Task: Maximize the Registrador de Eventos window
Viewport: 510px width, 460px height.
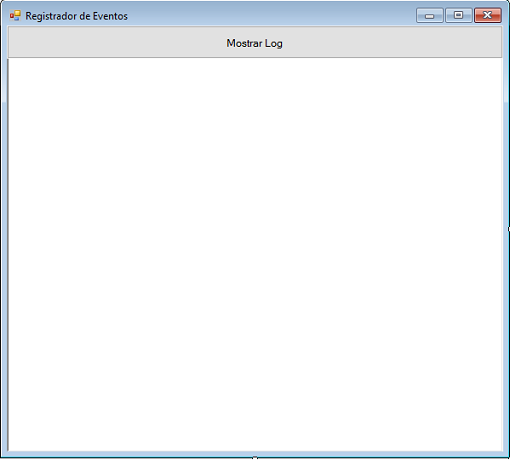Action: coord(459,15)
